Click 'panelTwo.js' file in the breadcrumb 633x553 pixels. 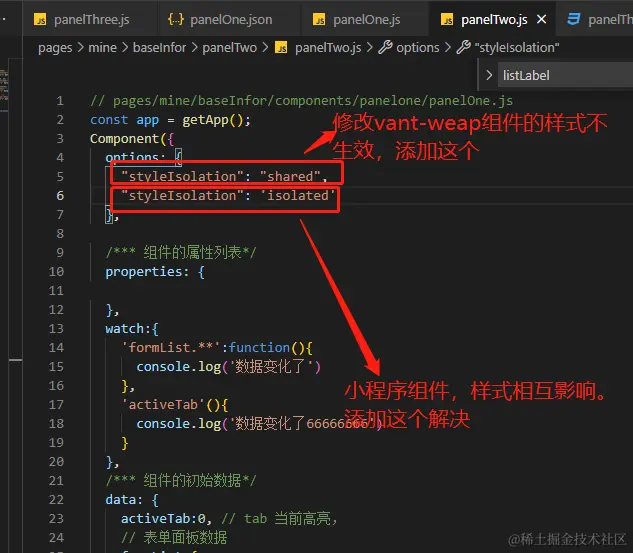[328, 48]
